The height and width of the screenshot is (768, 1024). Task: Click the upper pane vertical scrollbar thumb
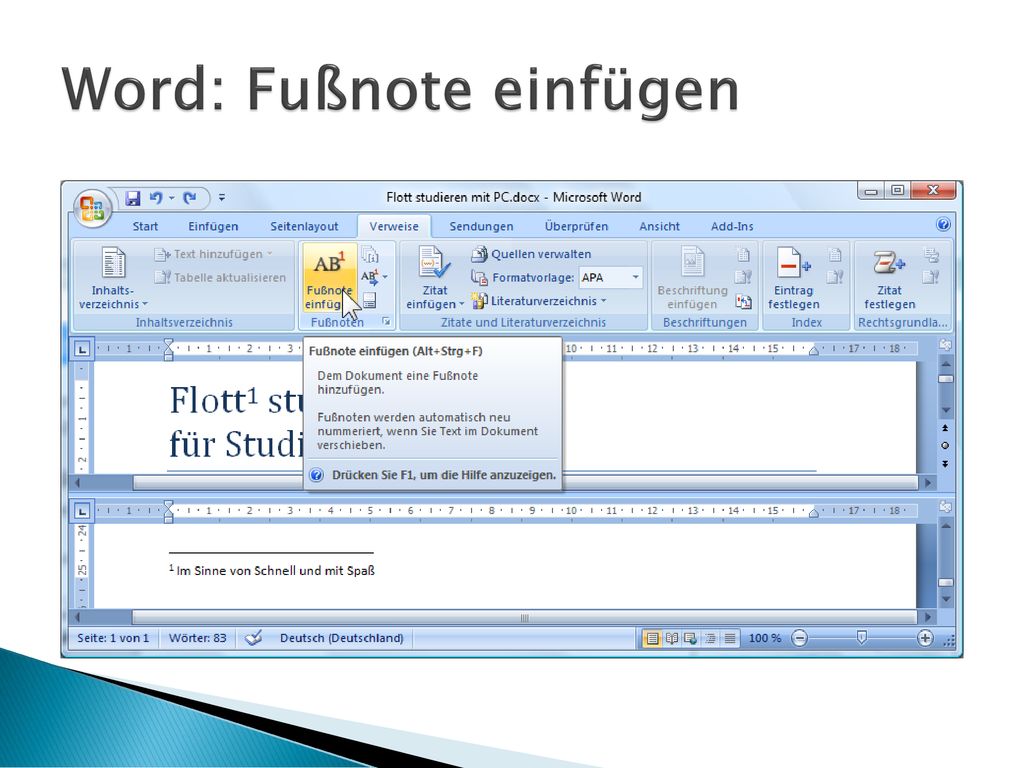click(x=945, y=379)
